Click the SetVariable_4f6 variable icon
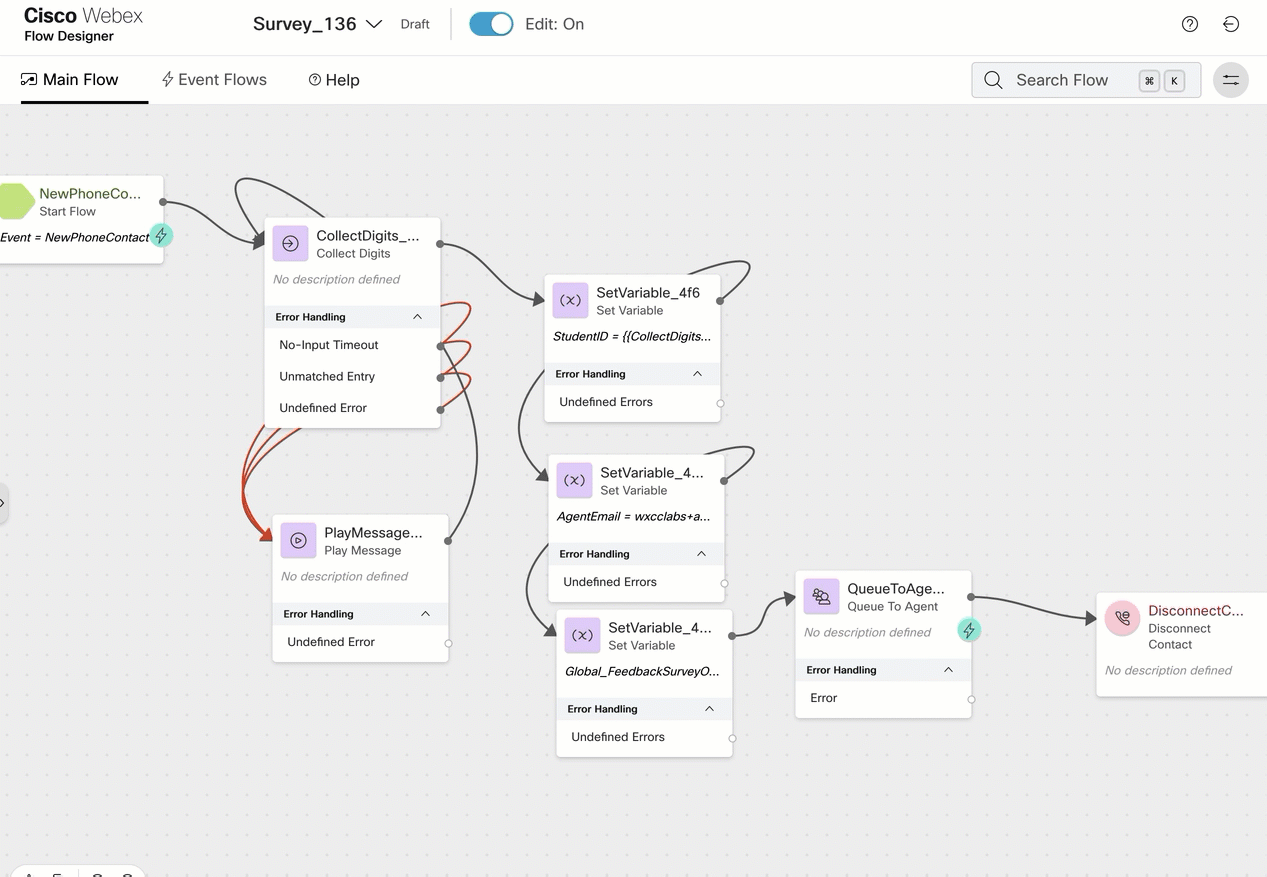 click(570, 300)
